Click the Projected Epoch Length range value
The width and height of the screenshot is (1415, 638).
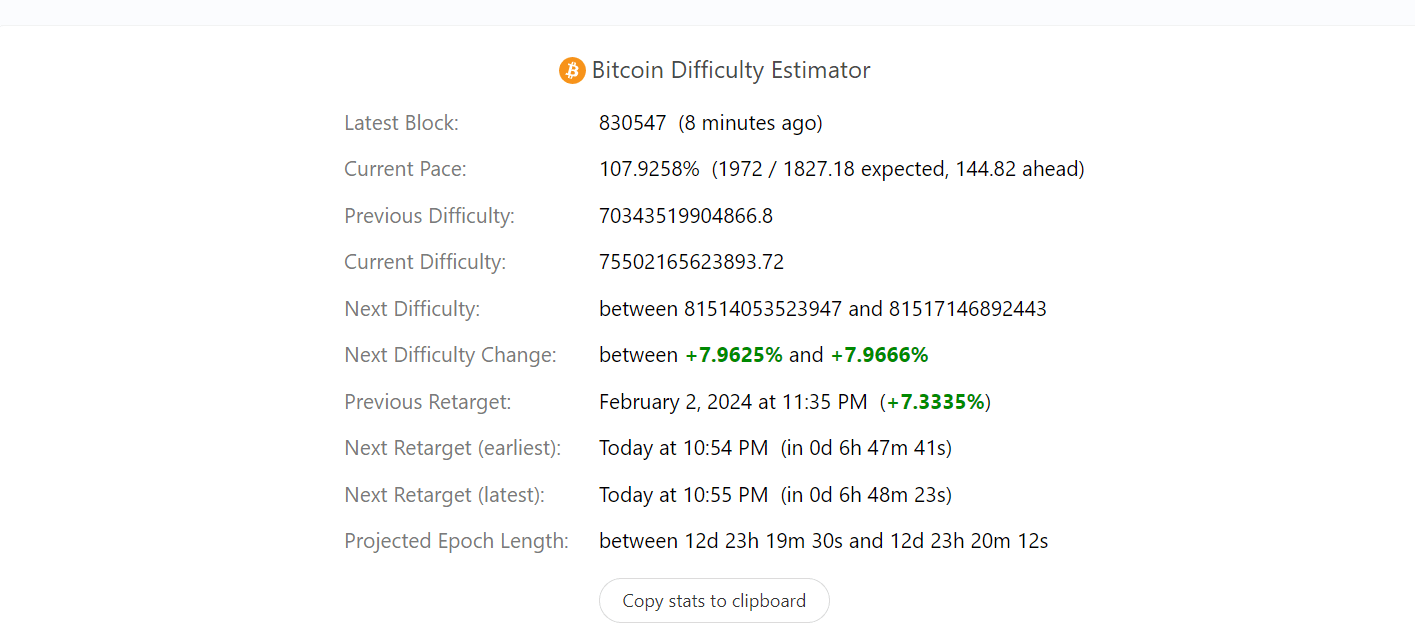823,541
